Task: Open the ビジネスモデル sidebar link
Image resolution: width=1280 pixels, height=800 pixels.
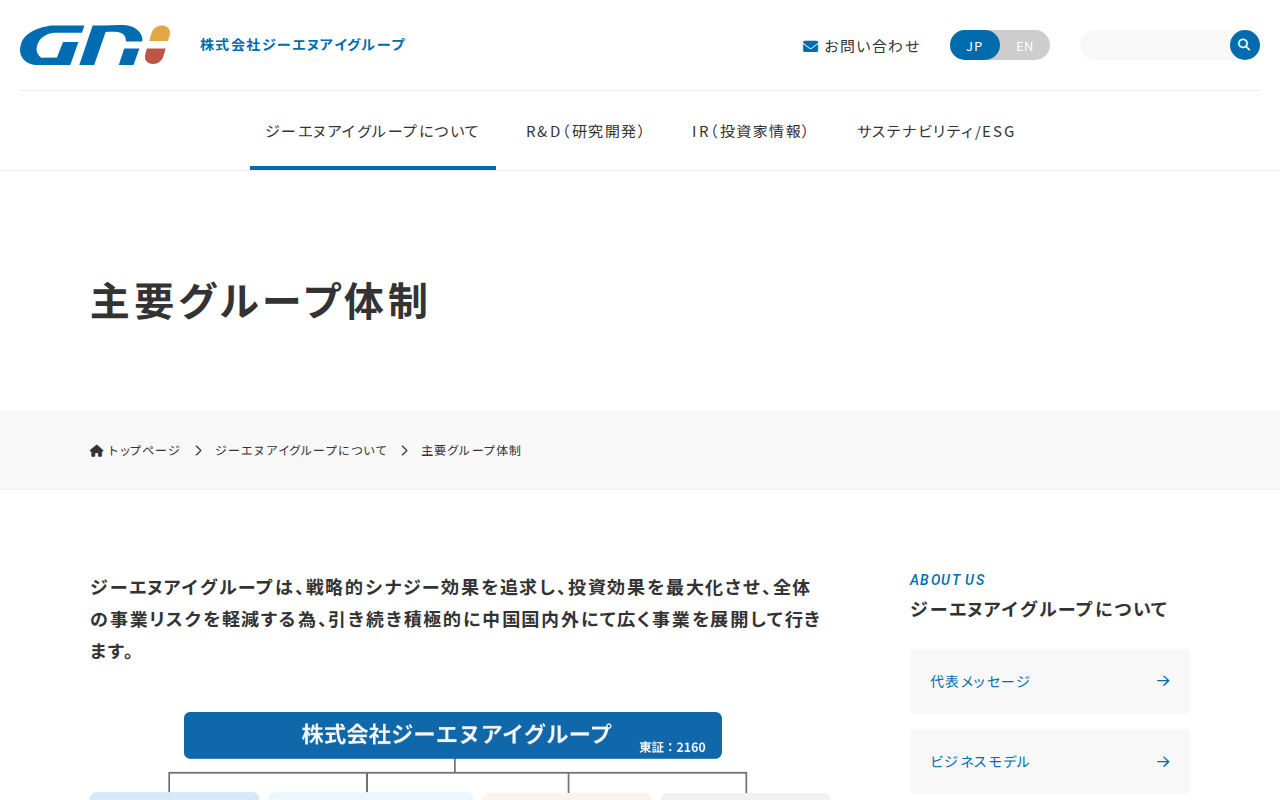Action: (x=1050, y=762)
